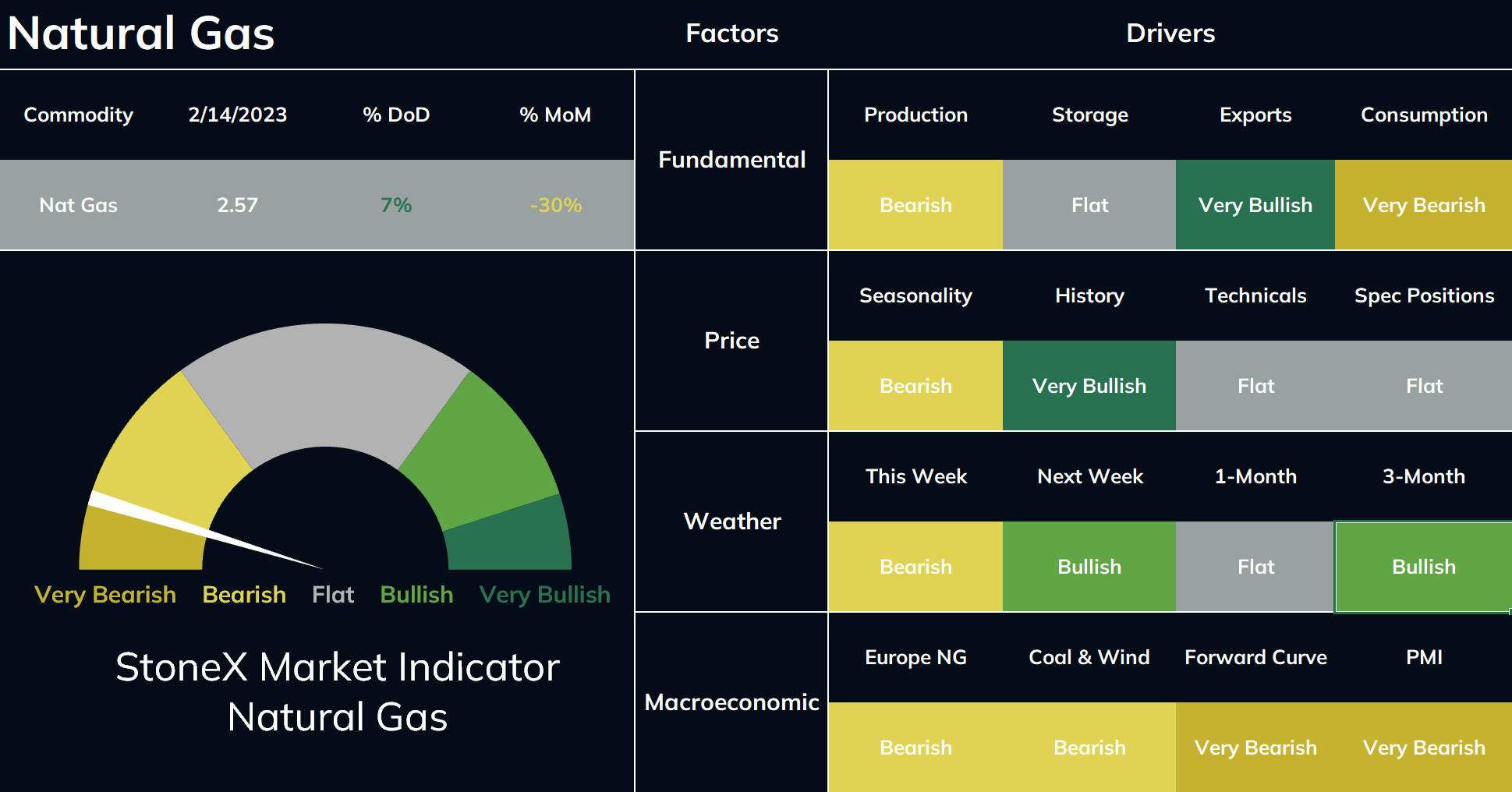Viewport: 1512px width, 792px height.
Task: Select the Weather factor label
Action: [731, 522]
